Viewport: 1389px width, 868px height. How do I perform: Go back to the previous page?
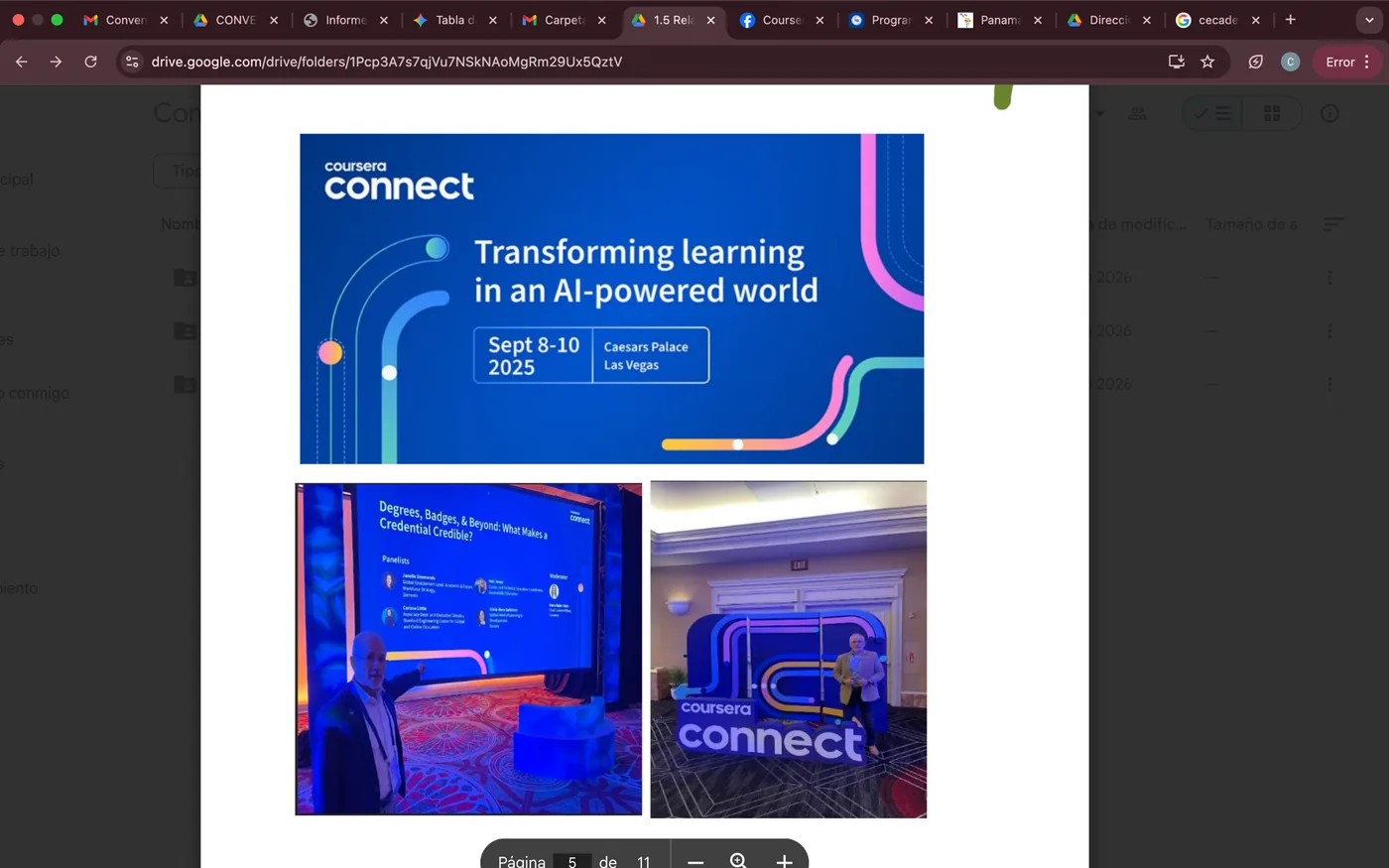[x=22, y=62]
